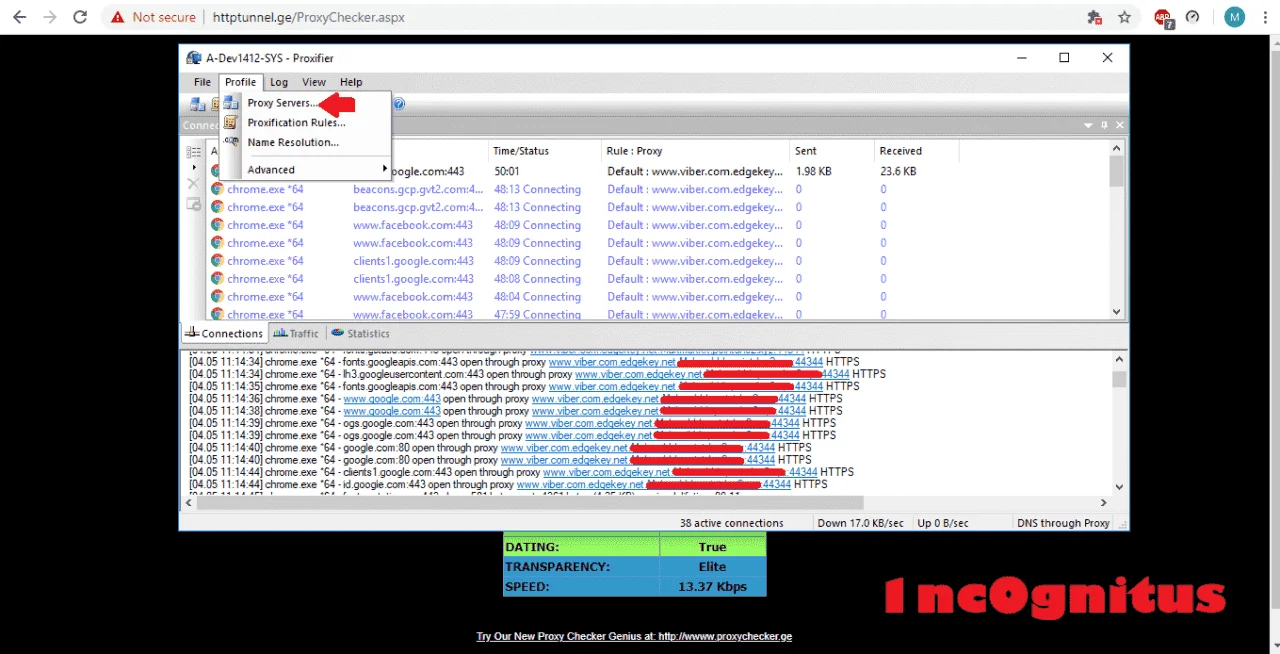
Task: Click the 1.98 KB sent value
Action: coord(815,171)
